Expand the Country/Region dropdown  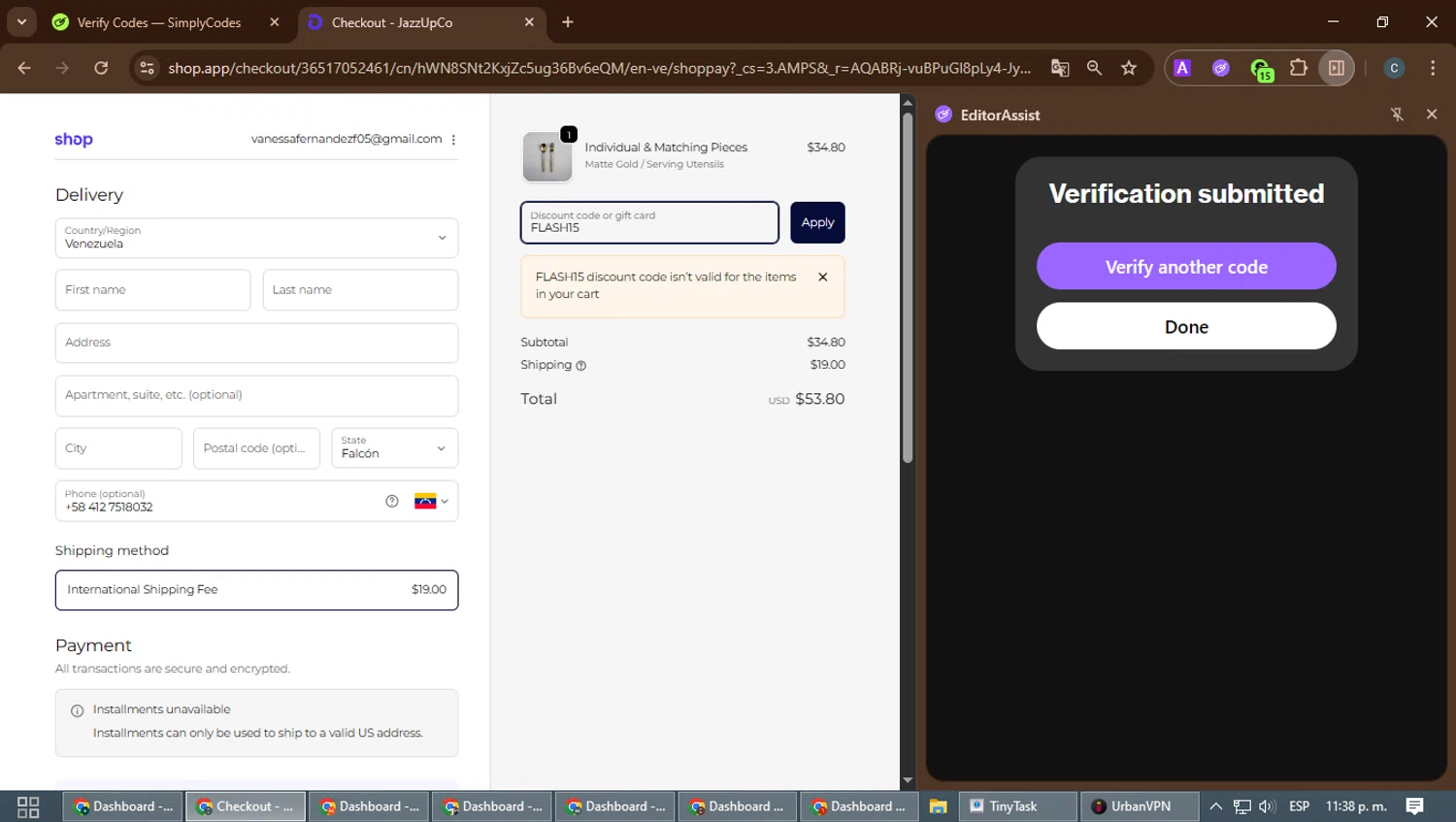(256, 238)
